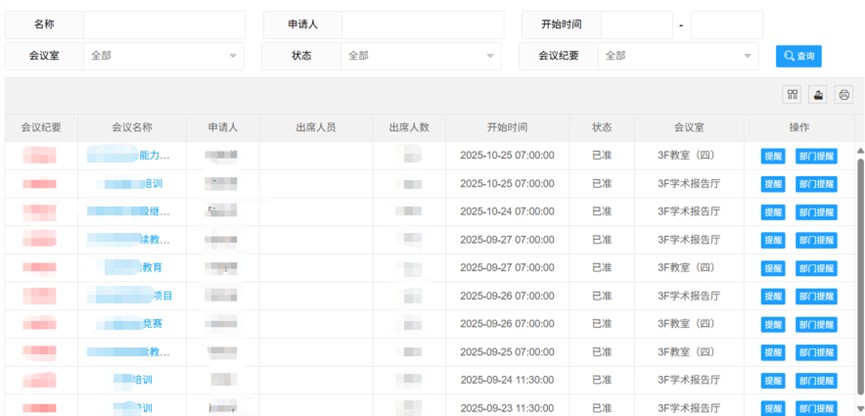Open the meeting name link ending in 项目
865x416 pixels.
click(x=160, y=296)
